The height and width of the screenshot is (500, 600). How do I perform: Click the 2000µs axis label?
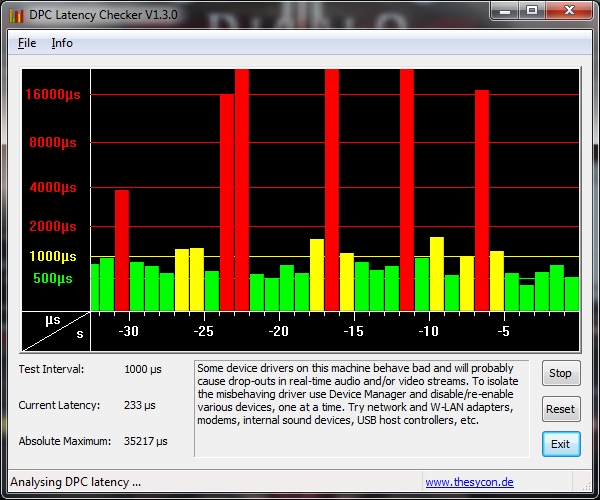[53, 226]
